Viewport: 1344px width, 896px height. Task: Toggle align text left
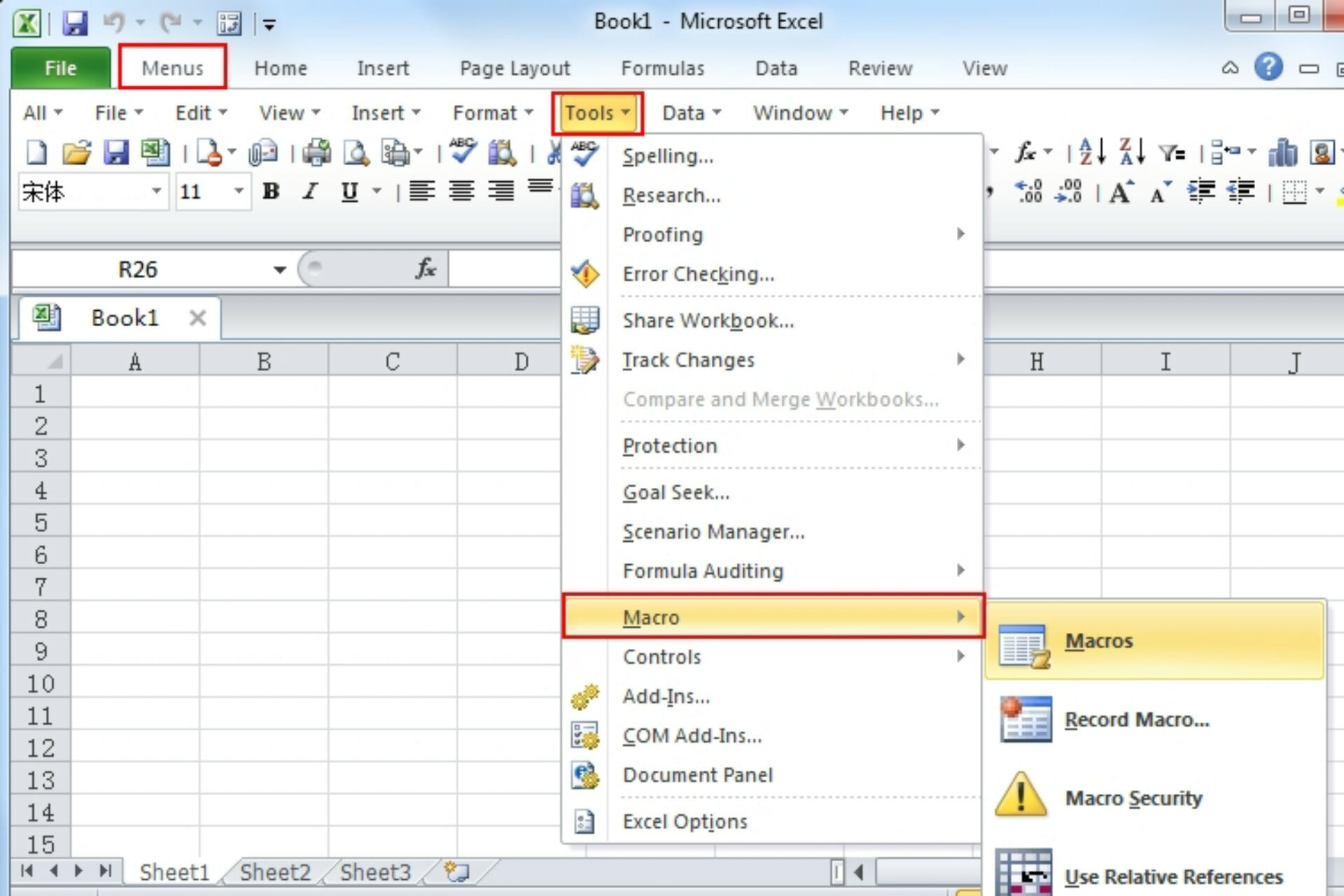(422, 190)
